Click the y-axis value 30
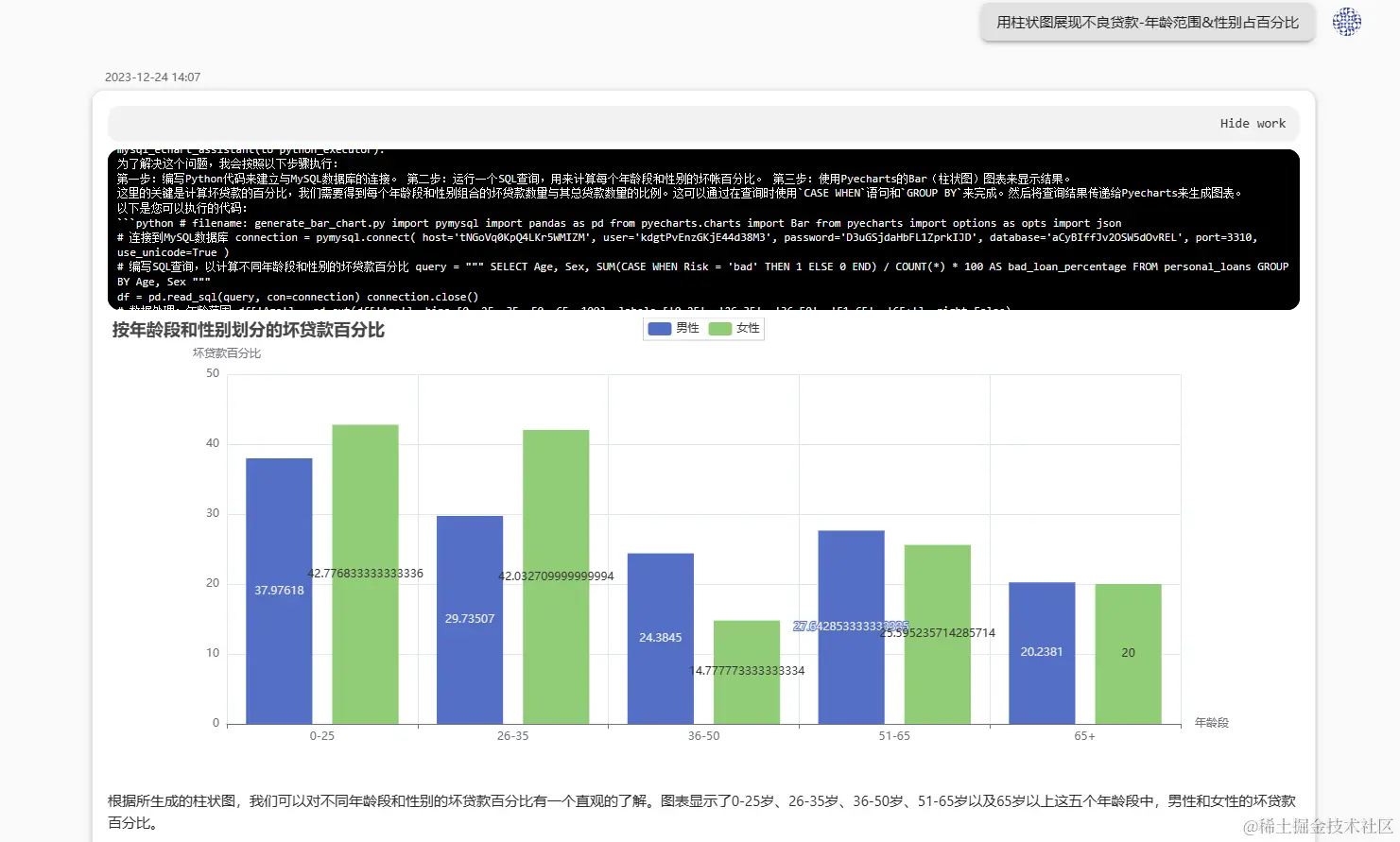 [213, 513]
